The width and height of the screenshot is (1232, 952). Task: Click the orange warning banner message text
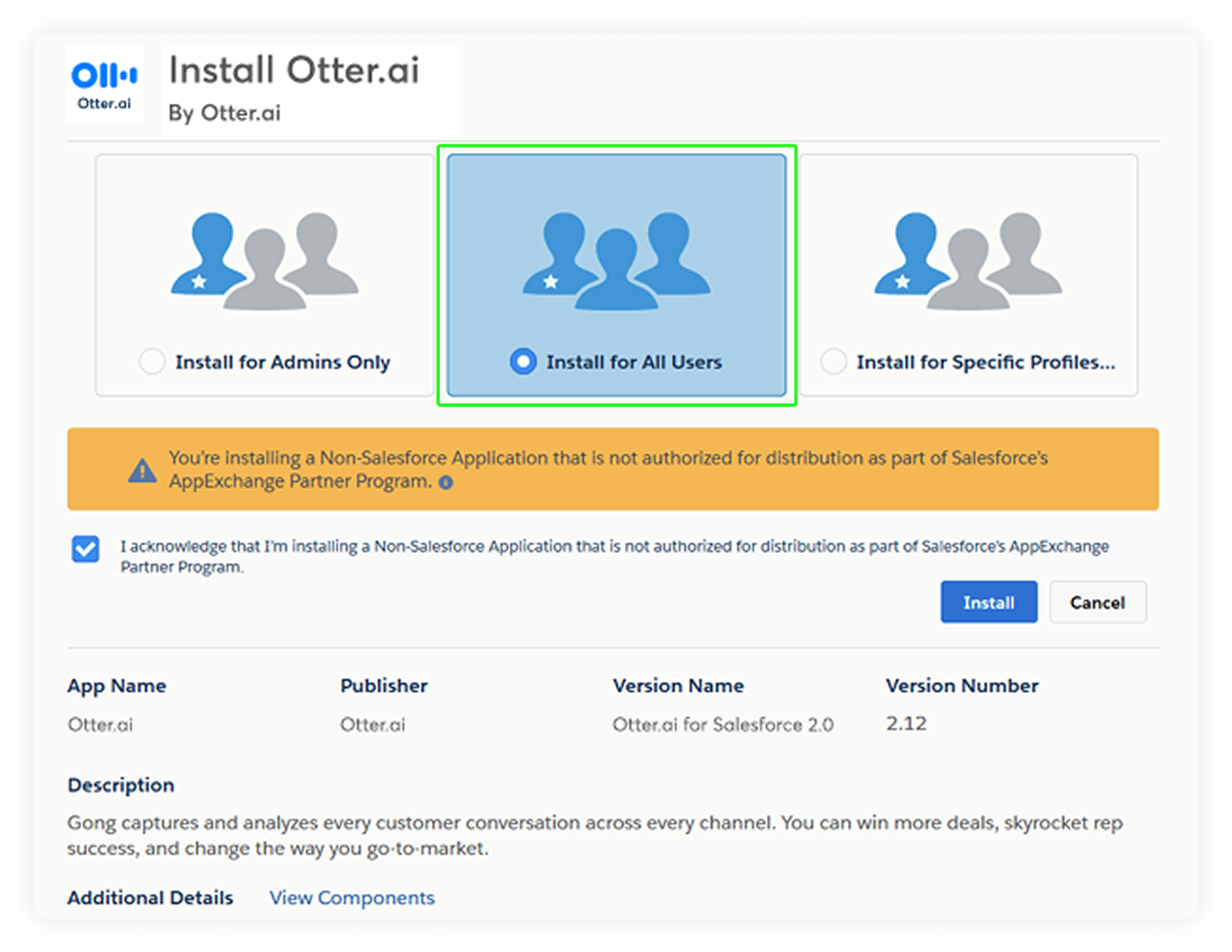(607, 469)
